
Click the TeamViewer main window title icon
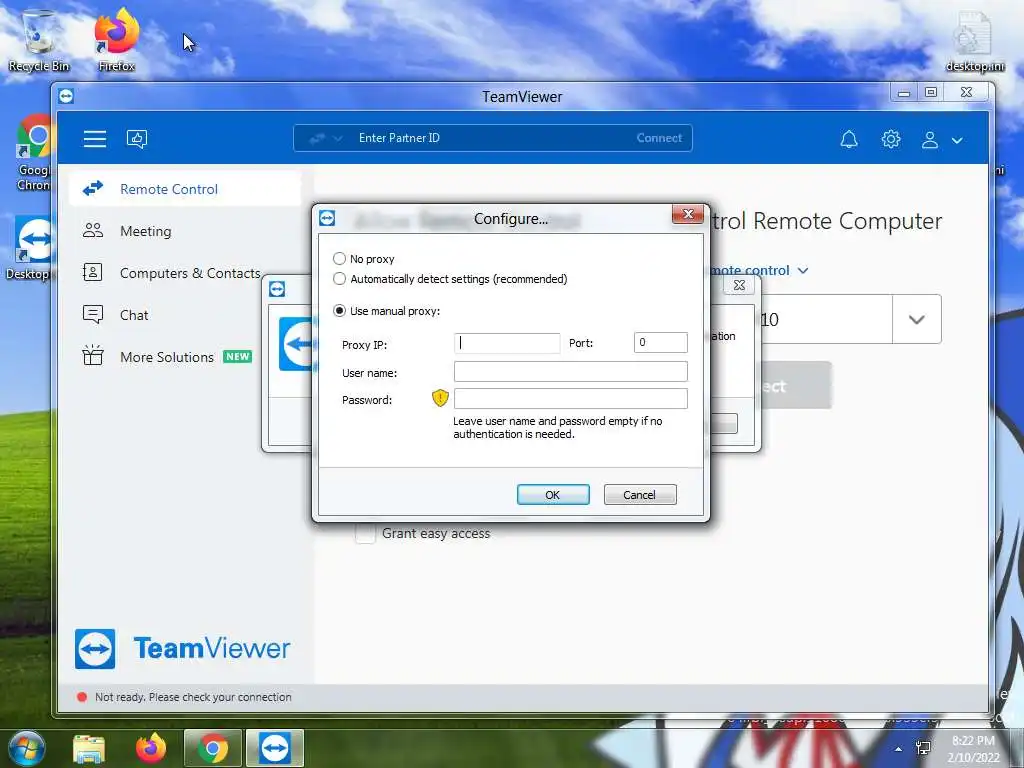pos(66,96)
